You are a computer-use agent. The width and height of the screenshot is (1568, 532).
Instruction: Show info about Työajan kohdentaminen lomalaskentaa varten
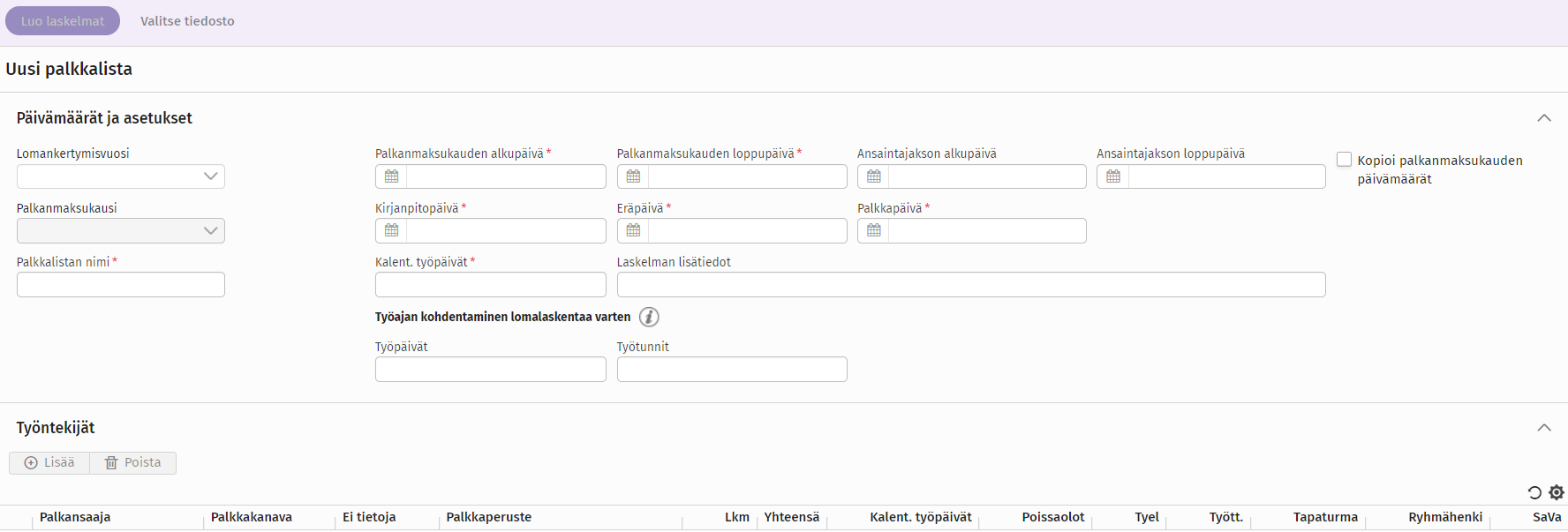coord(649,317)
